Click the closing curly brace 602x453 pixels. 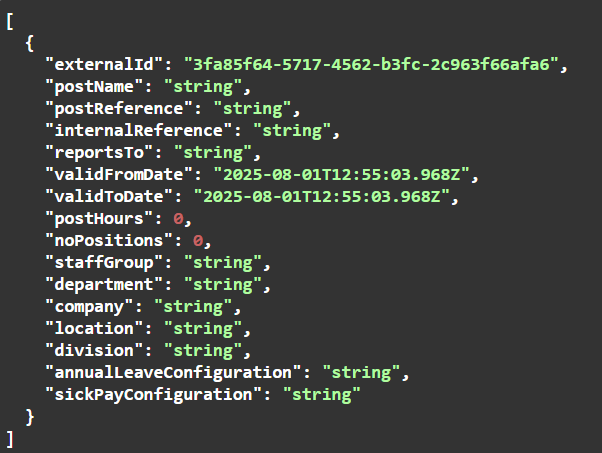tap(30, 417)
